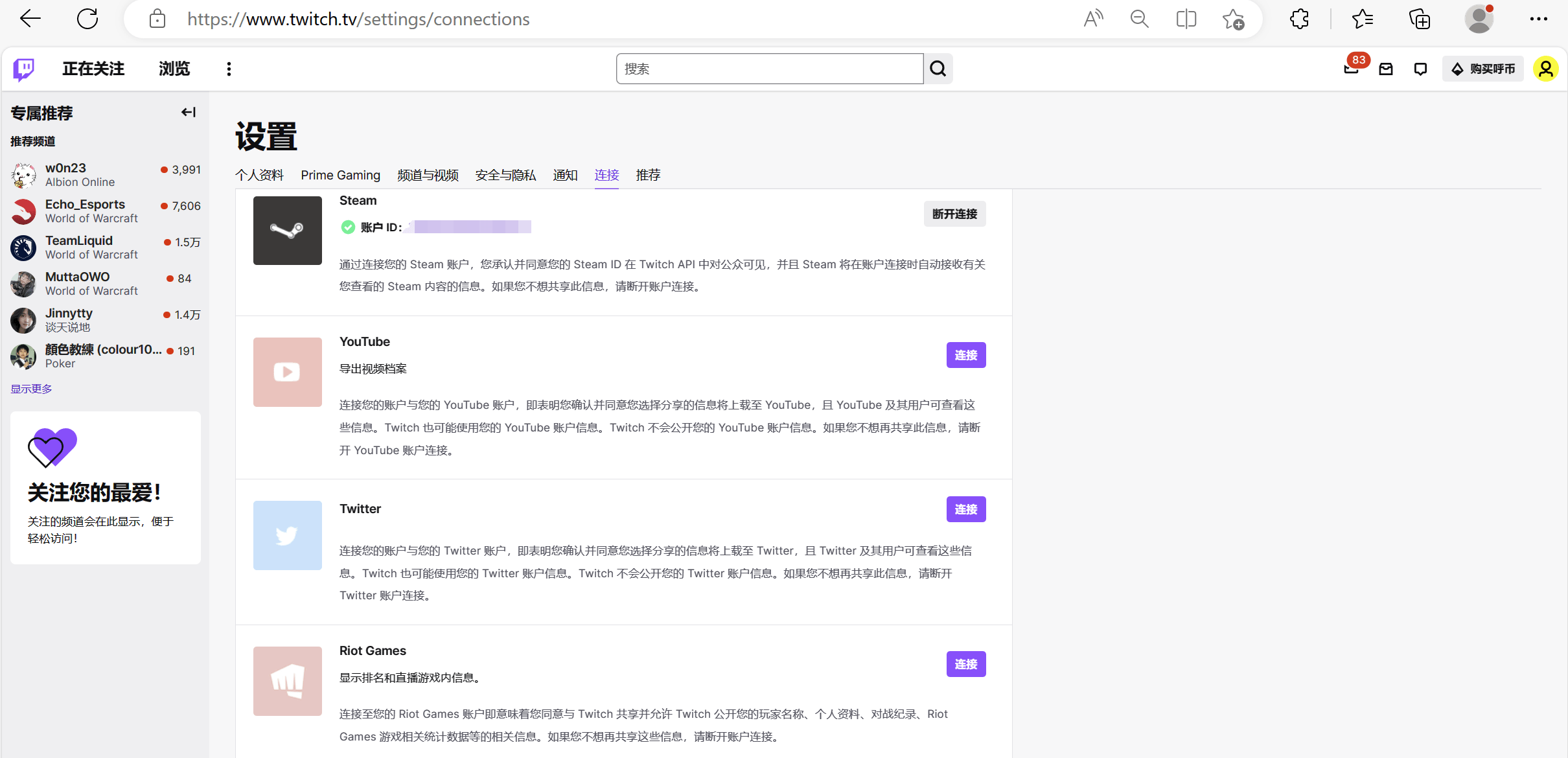Click the YouTube play icon thumbnail
This screenshot has width=1568, height=758.
(287, 372)
